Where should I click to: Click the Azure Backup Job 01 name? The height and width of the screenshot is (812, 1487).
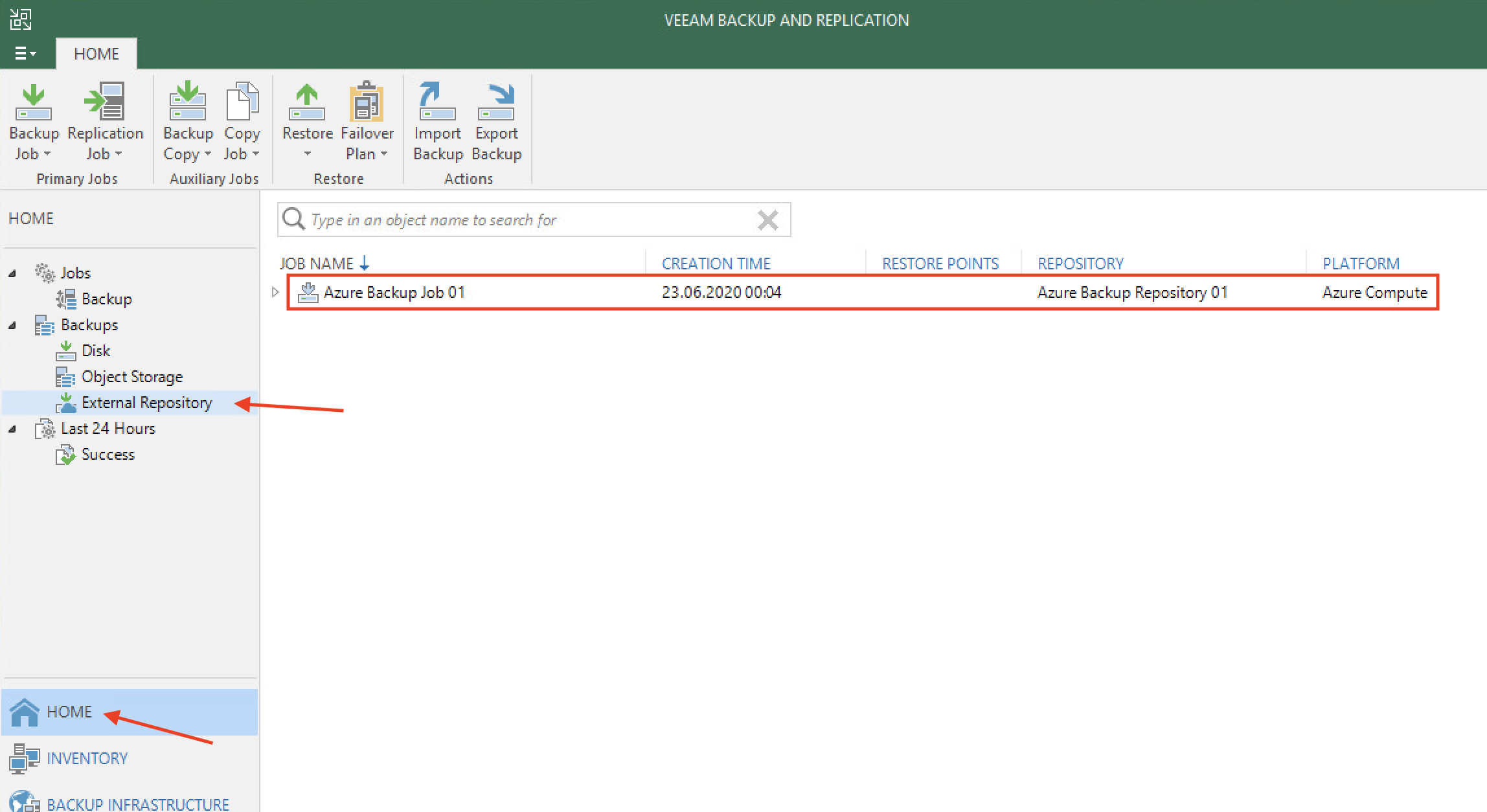pos(394,293)
